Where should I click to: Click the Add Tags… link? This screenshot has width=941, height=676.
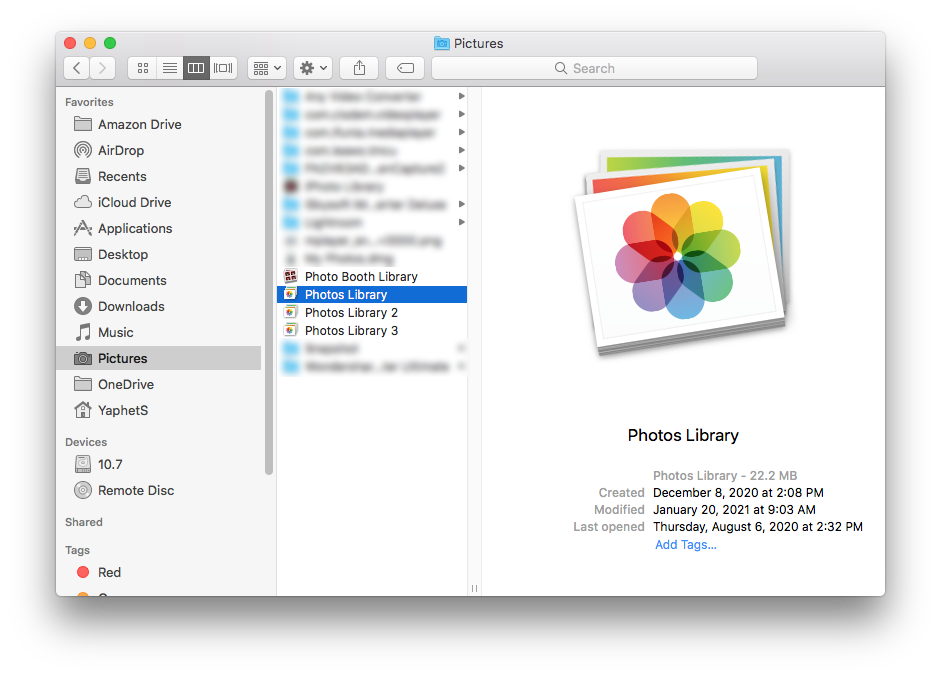coord(685,545)
